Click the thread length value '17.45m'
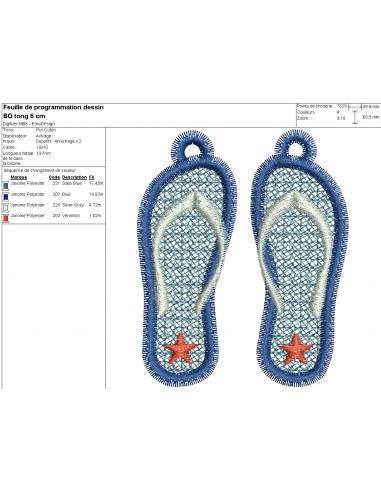Viewport: 381px width, 492px height. point(96,183)
